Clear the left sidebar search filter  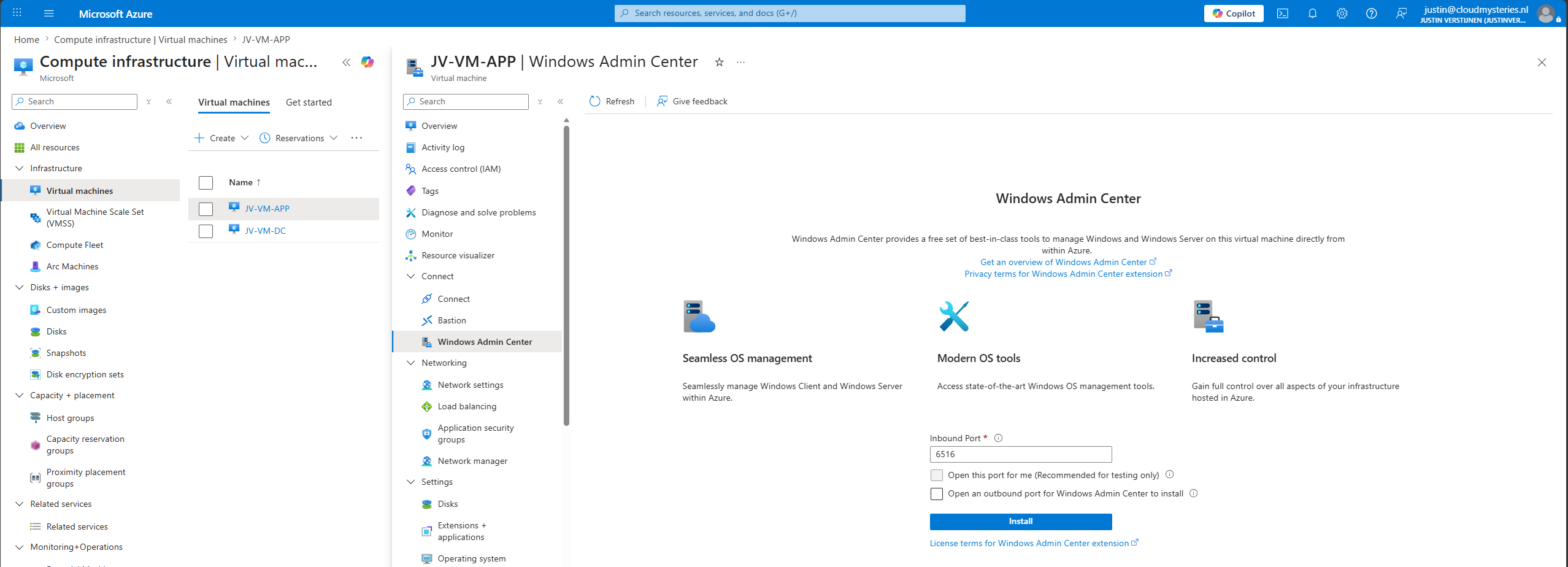(x=148, y=102)
